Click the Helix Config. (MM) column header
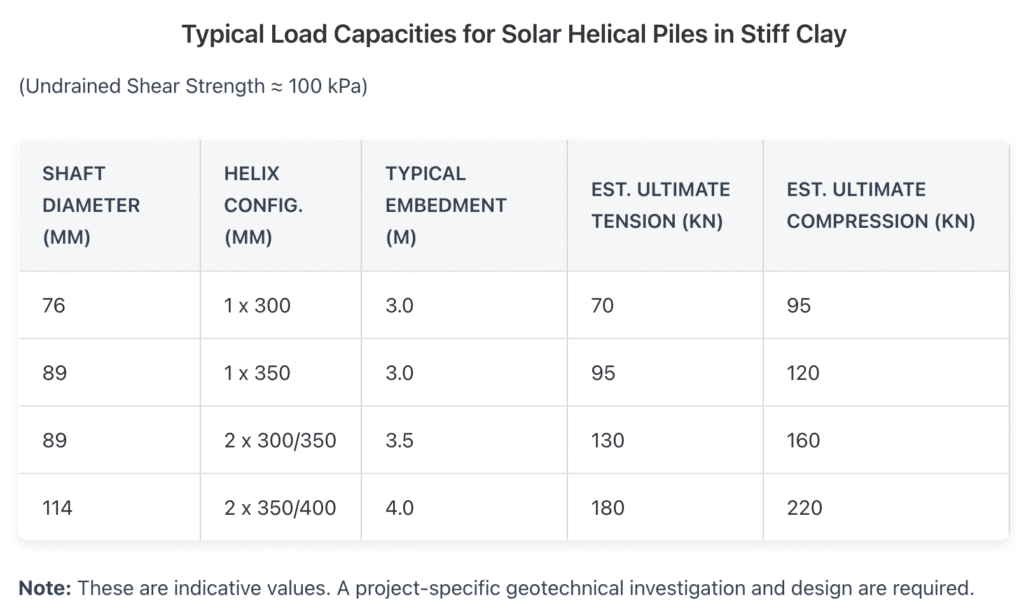The height and width of the screenshot is (616, 1024). (264, 205)
